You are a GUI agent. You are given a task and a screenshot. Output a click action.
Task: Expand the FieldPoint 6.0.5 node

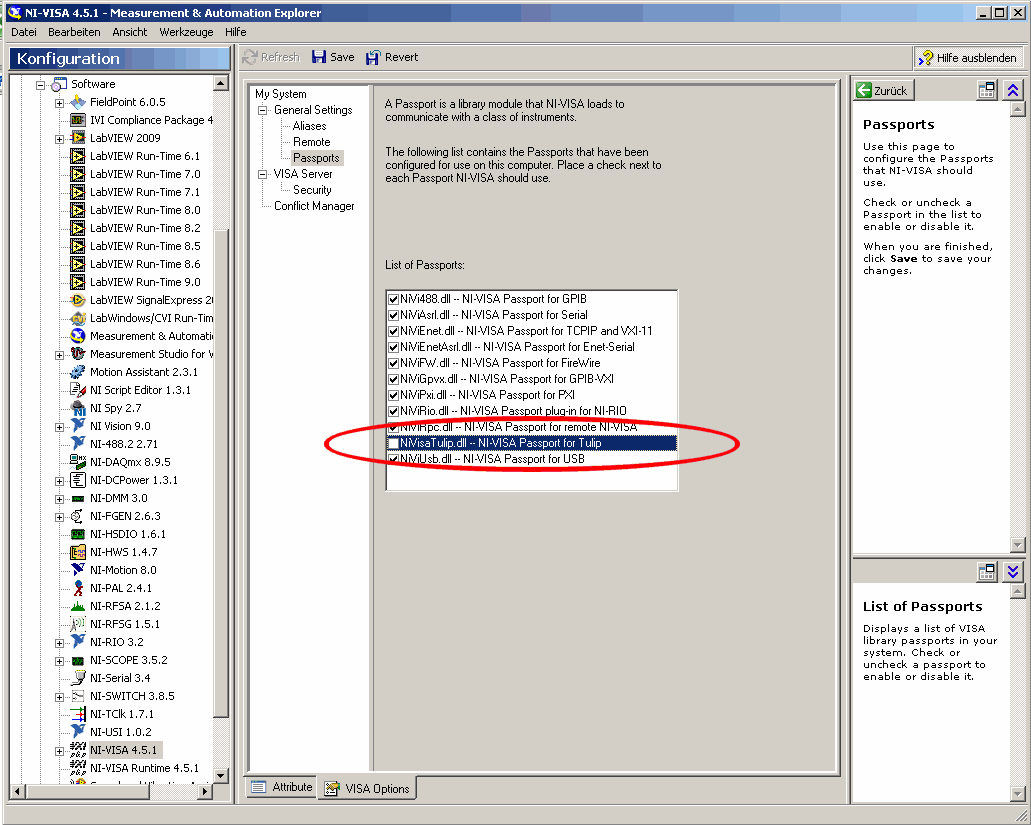(x=59, y=103)
